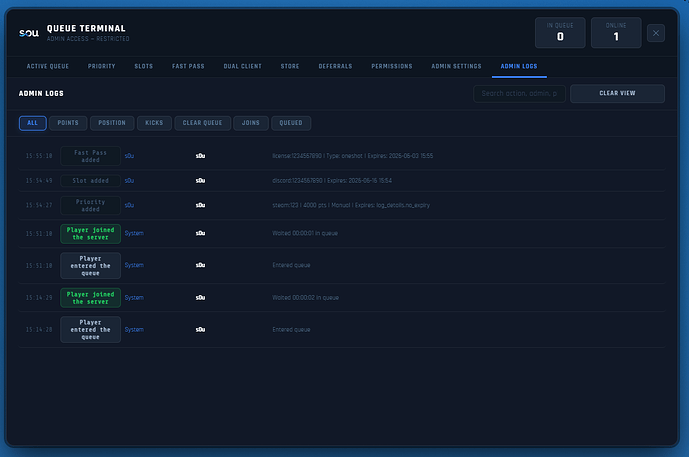Click Player entered the queue badge at 15:14:28

pos(91,330)
